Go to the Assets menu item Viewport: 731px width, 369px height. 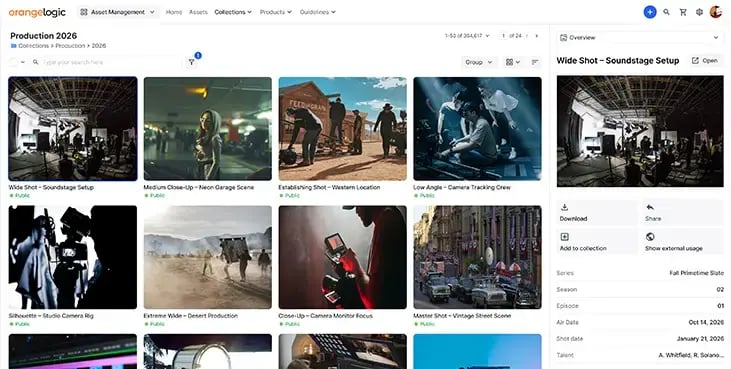pyautogui.click(x=198, y=12)
